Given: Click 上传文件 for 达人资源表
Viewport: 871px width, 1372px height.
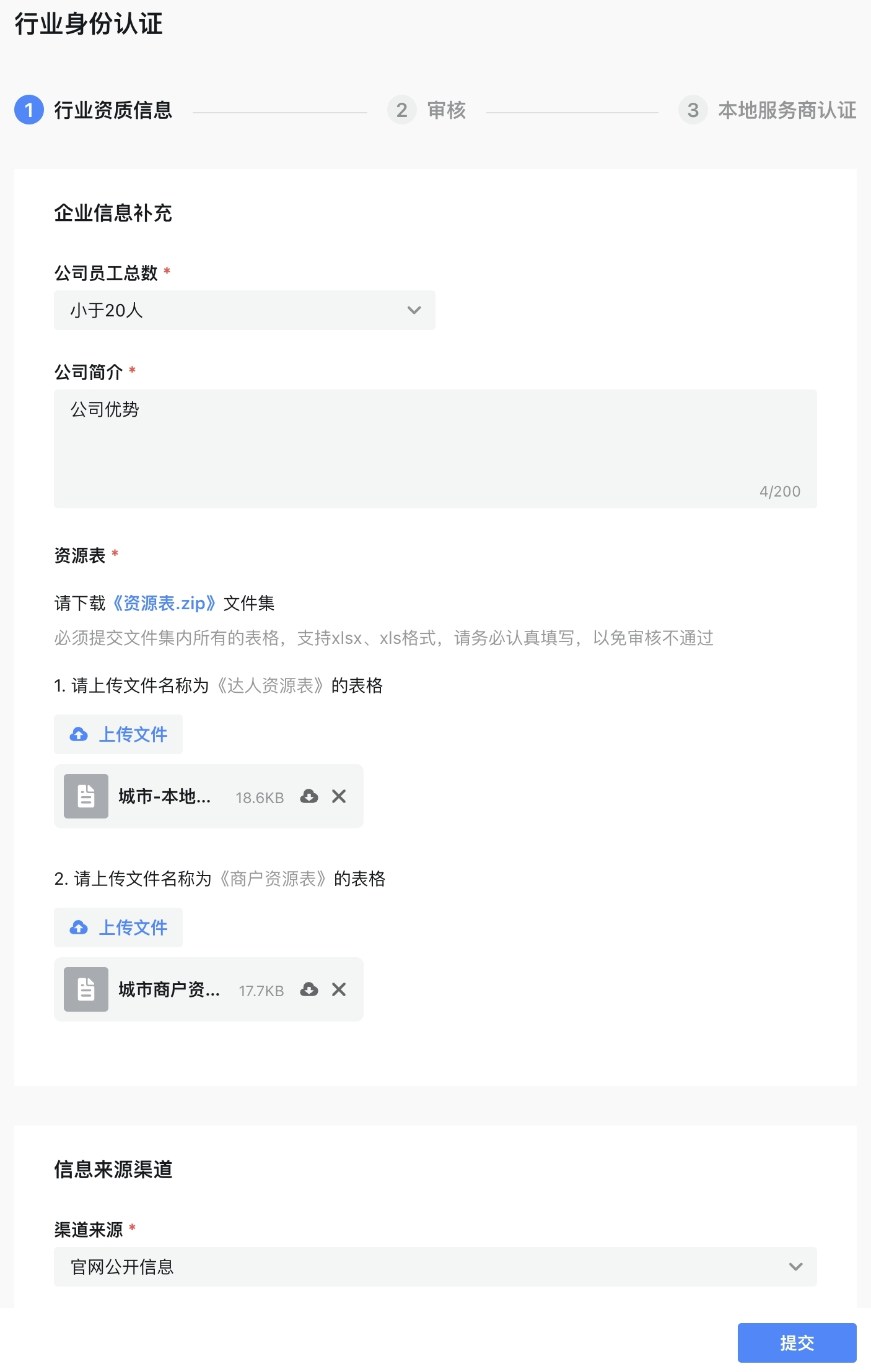Looking at the screenshot, I should coord(118,734).
